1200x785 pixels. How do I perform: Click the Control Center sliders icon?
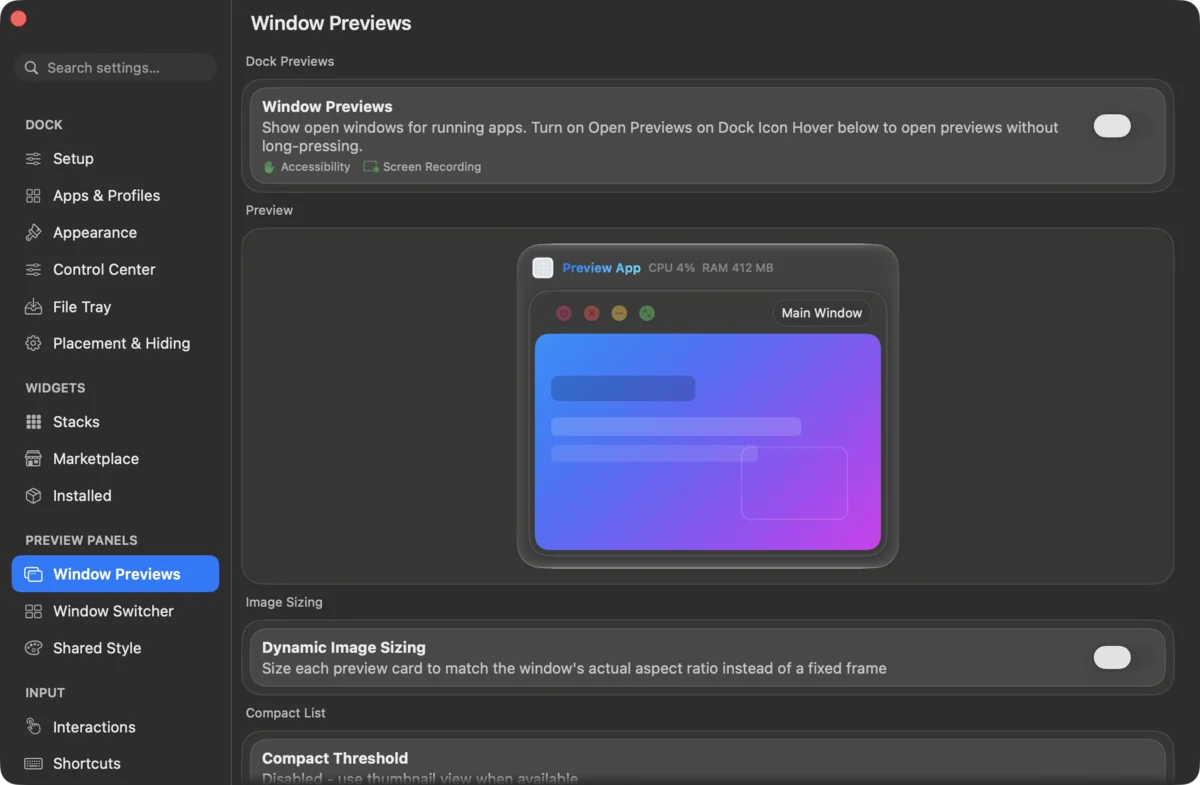point(33,270)
